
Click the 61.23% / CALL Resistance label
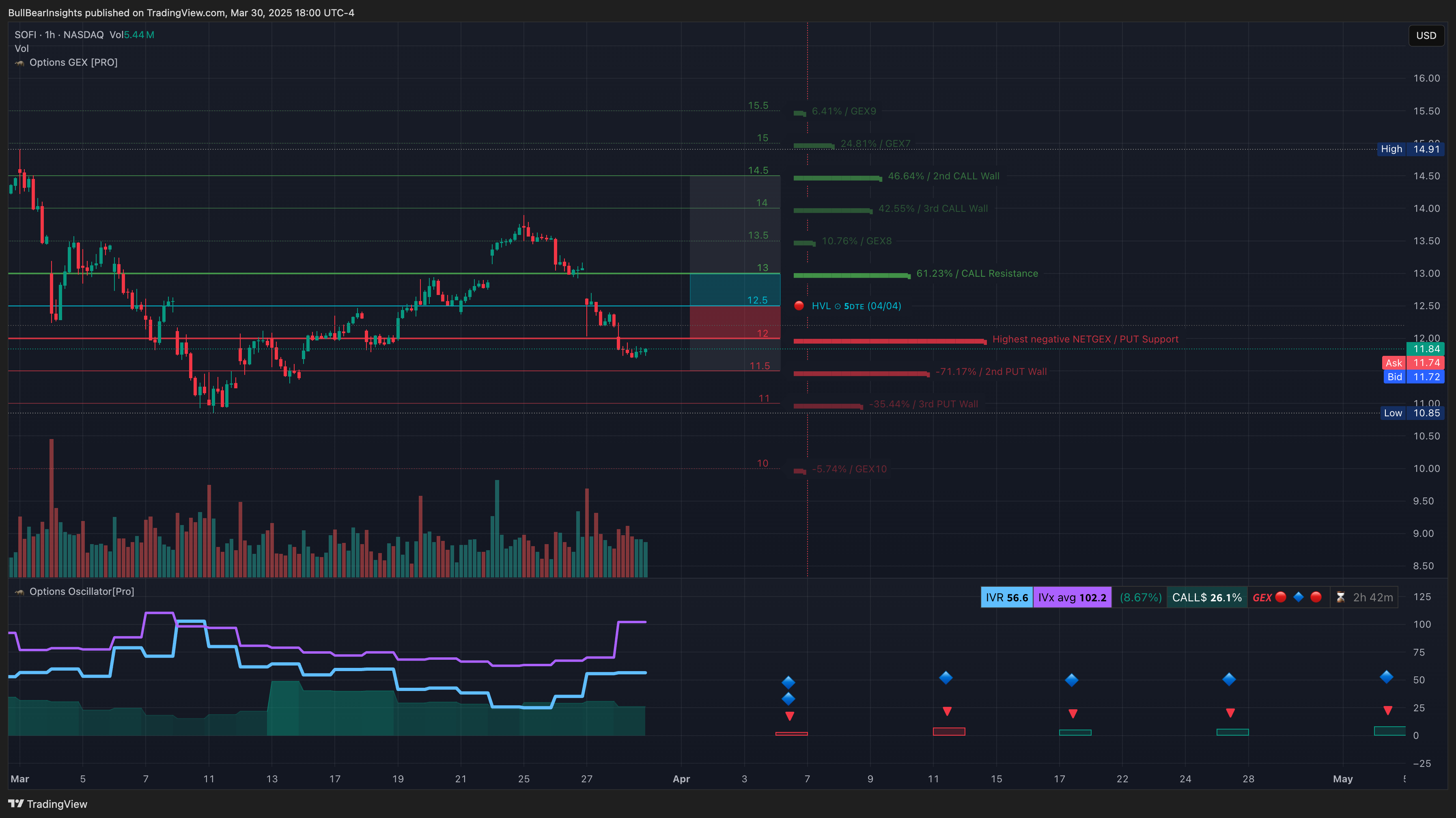977,273
